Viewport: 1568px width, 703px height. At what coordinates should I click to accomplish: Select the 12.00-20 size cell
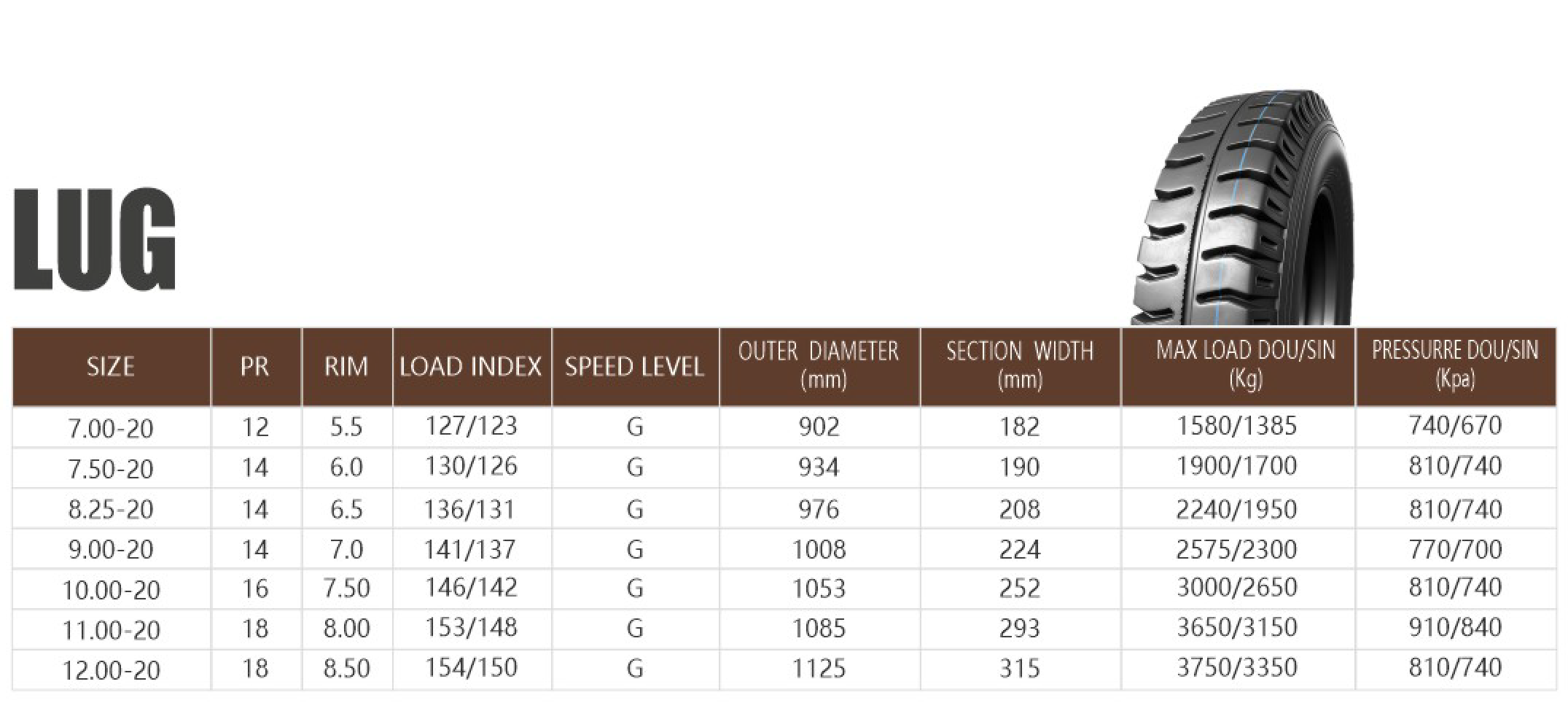click(x=111, y=670)
